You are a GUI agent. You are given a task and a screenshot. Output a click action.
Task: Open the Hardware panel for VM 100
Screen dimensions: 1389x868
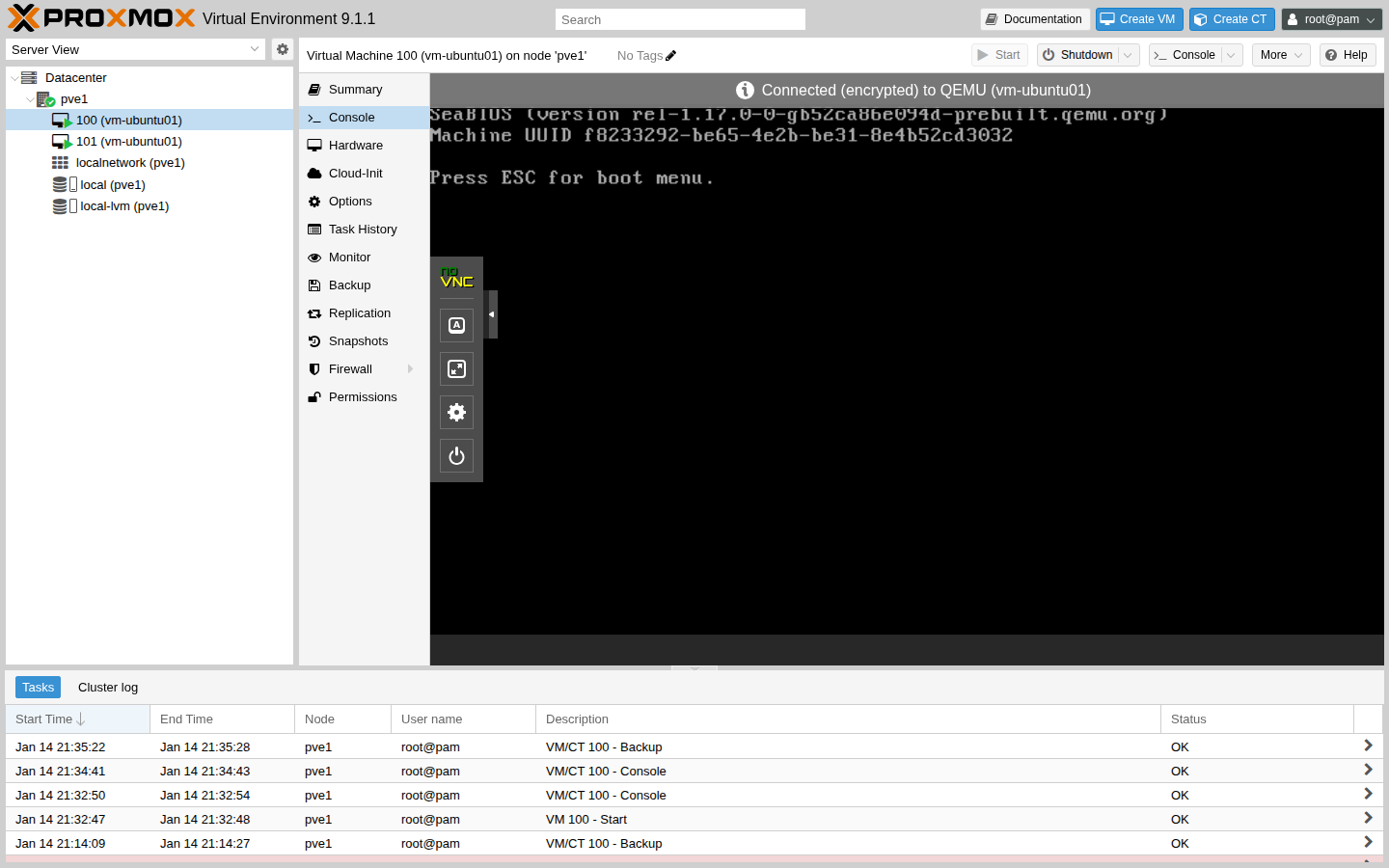tap(356, 145)
